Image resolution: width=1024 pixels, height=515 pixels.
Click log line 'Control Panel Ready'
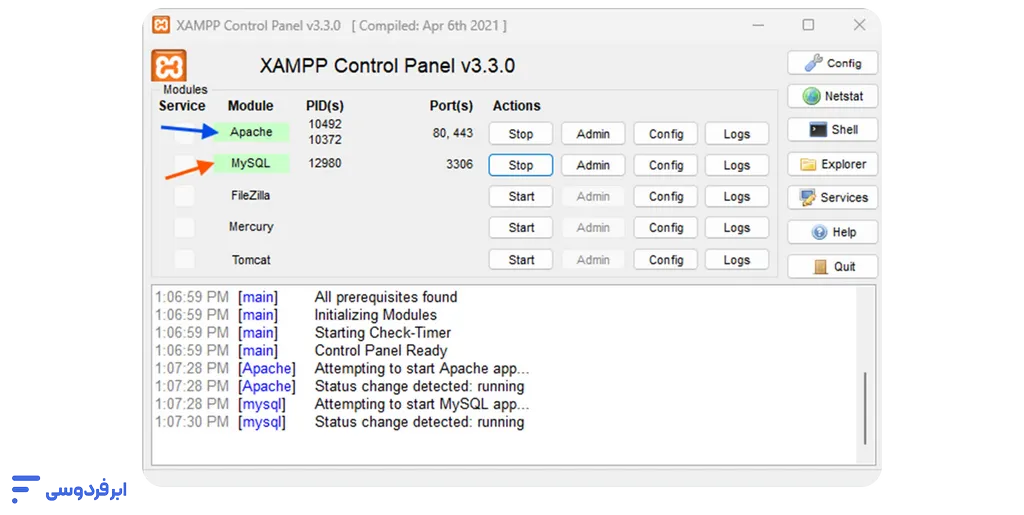381,351
